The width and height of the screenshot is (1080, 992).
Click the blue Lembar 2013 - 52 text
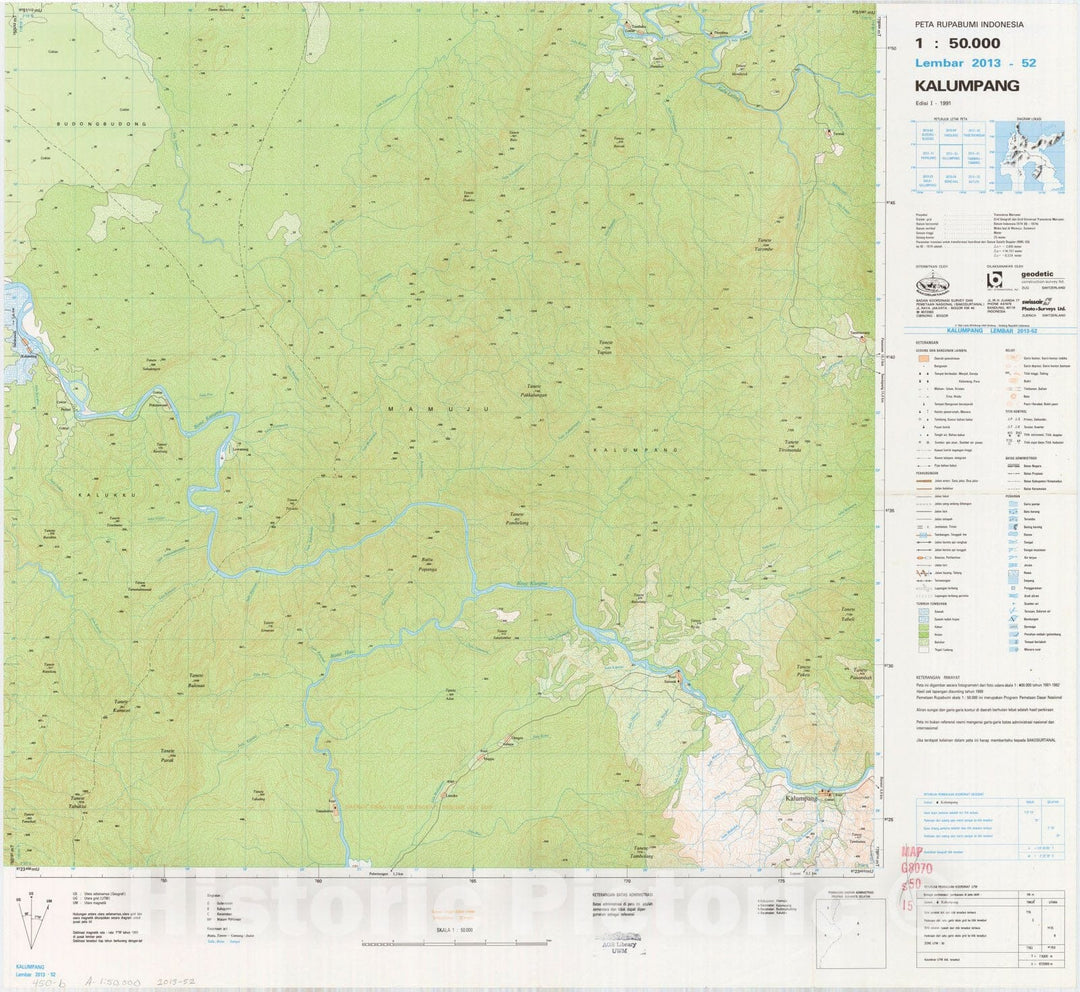pyautogui.click(x=967, y=64)
